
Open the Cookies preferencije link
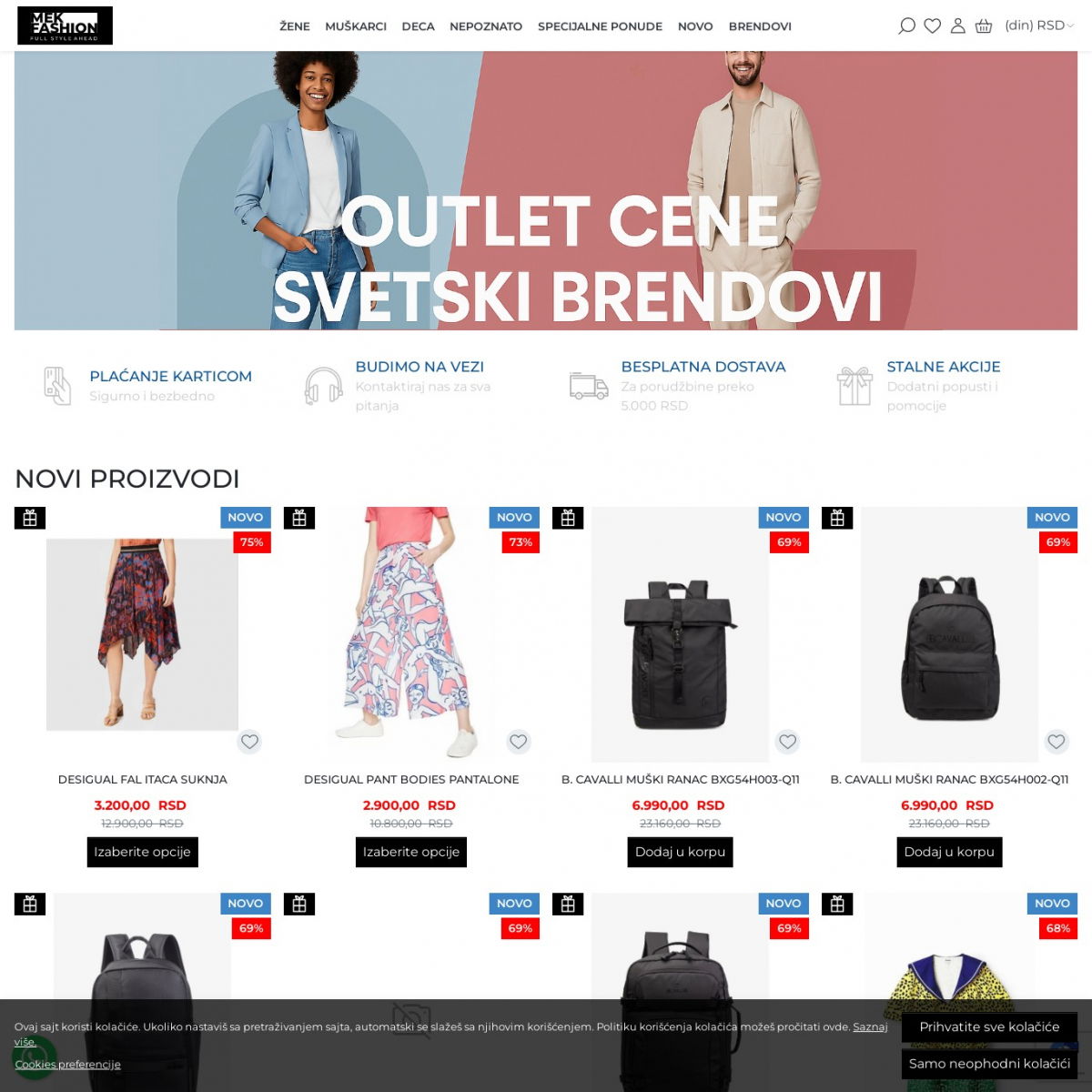point(67,1064)
